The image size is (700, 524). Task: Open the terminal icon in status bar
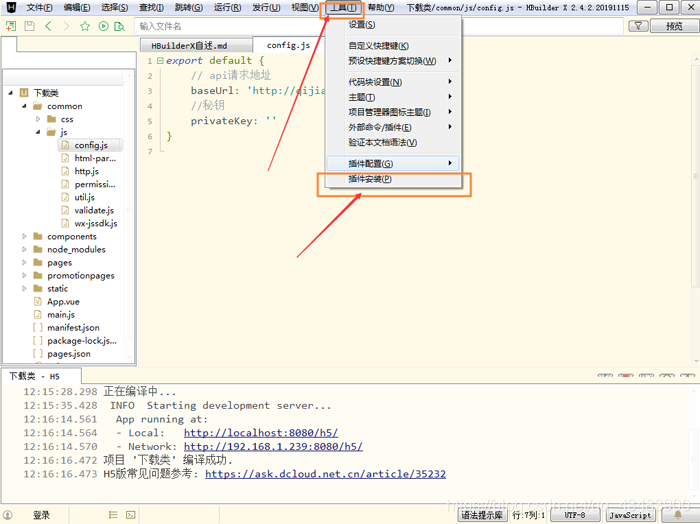tap(130, 515)
